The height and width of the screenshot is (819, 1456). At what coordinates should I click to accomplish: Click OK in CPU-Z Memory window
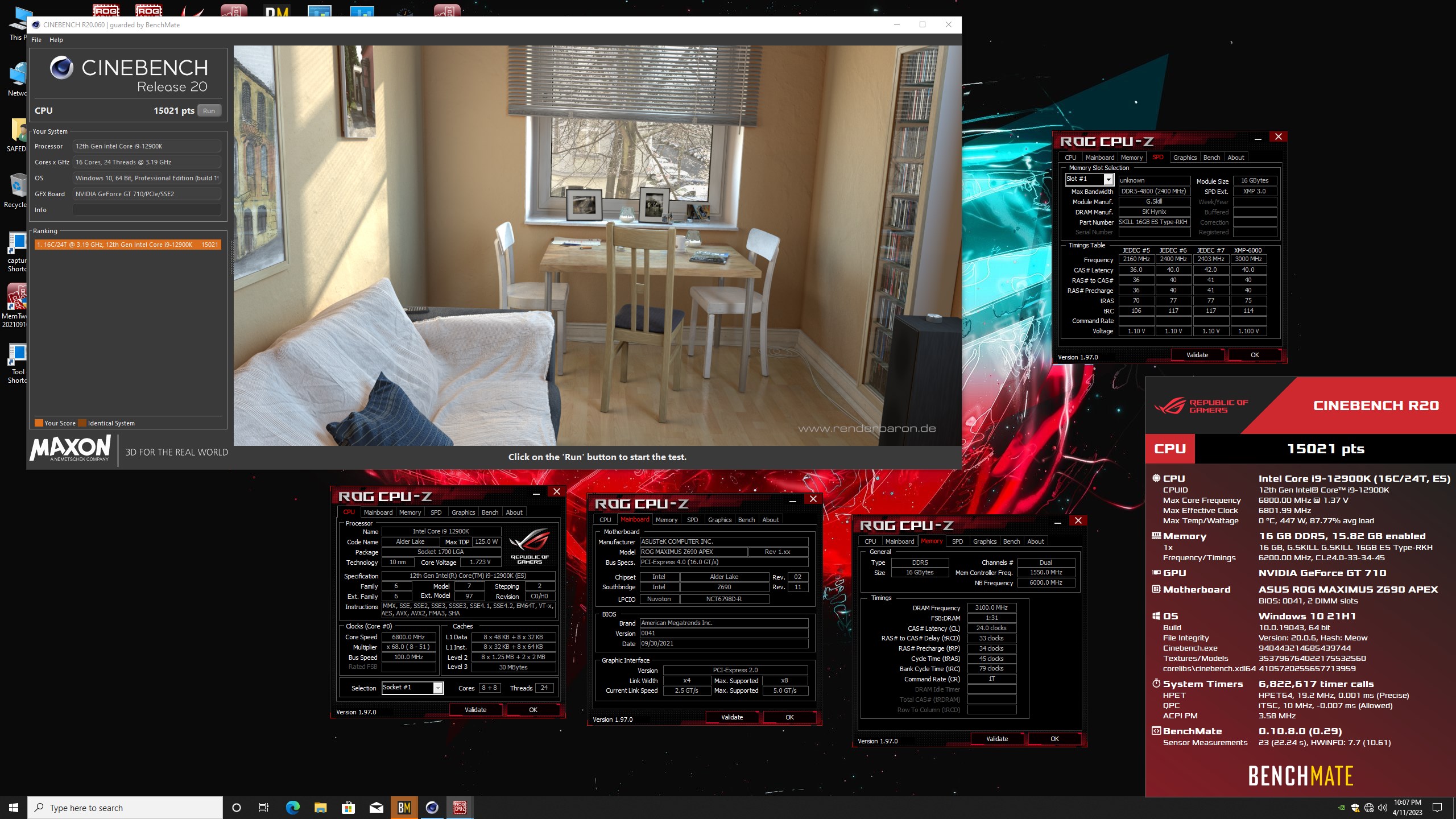pyautogui.click(x=1054, y=739)
